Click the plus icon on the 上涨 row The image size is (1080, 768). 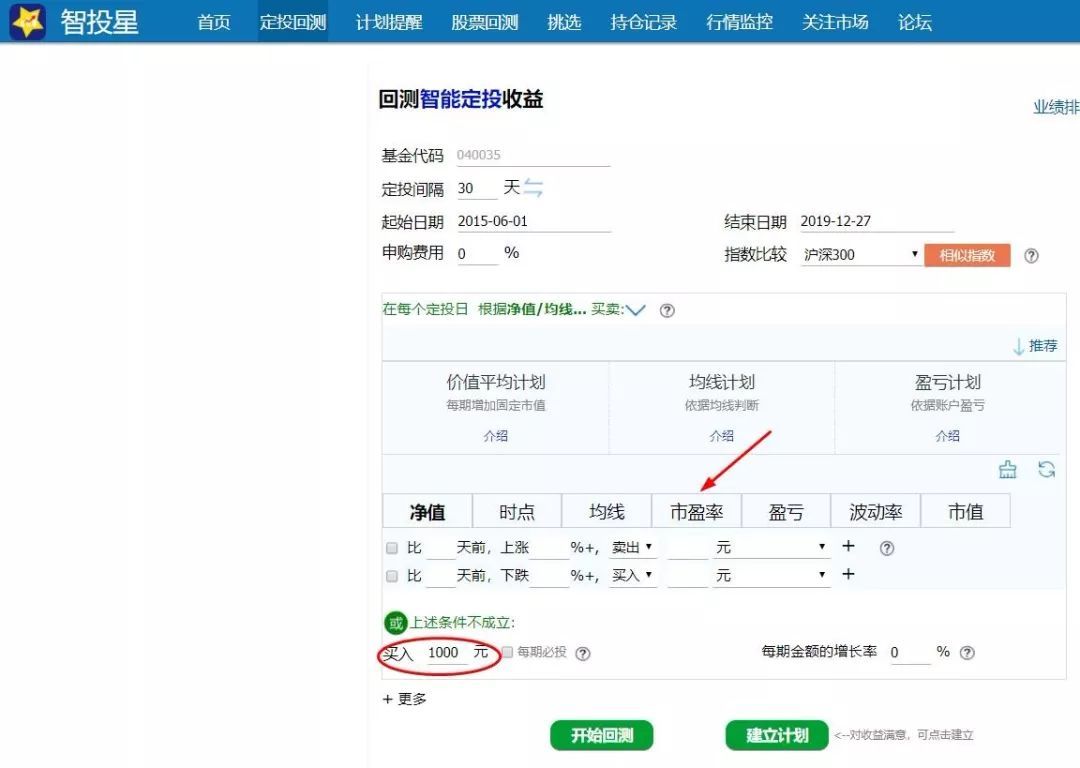848,546
